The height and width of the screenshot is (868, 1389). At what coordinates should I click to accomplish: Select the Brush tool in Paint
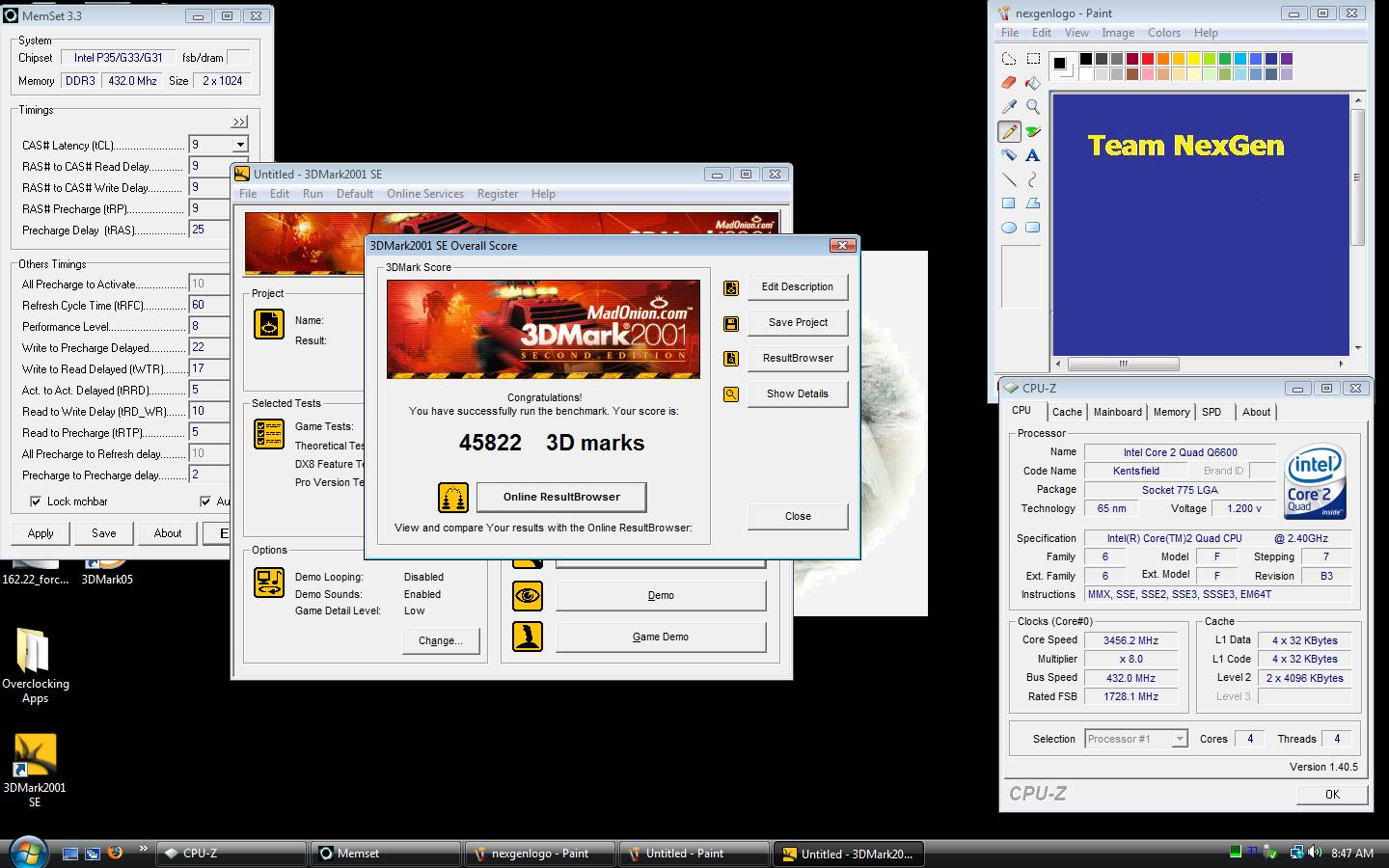pos(1033,131)
